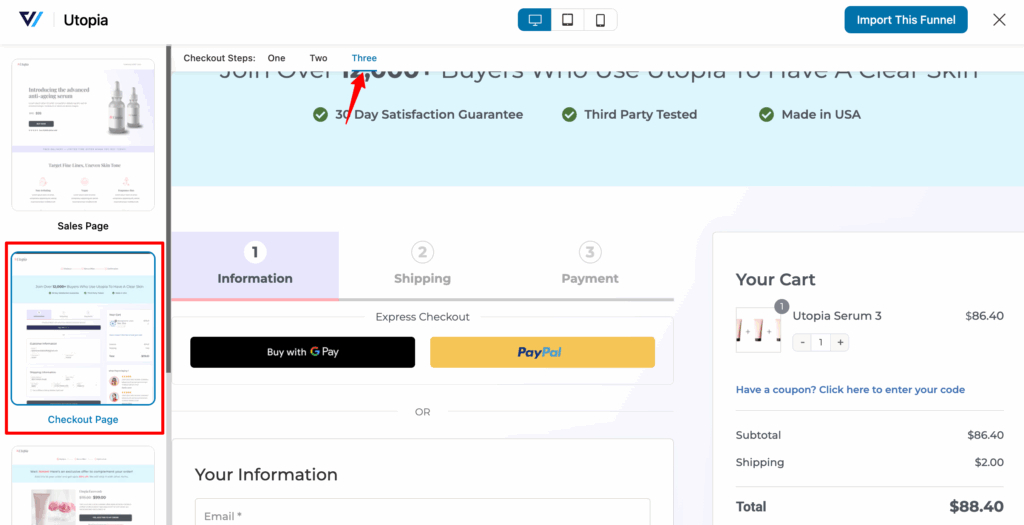The image size is (1024, 525).
Task: Click Buy with G Pay button
Action: click(x=302, y=352)
